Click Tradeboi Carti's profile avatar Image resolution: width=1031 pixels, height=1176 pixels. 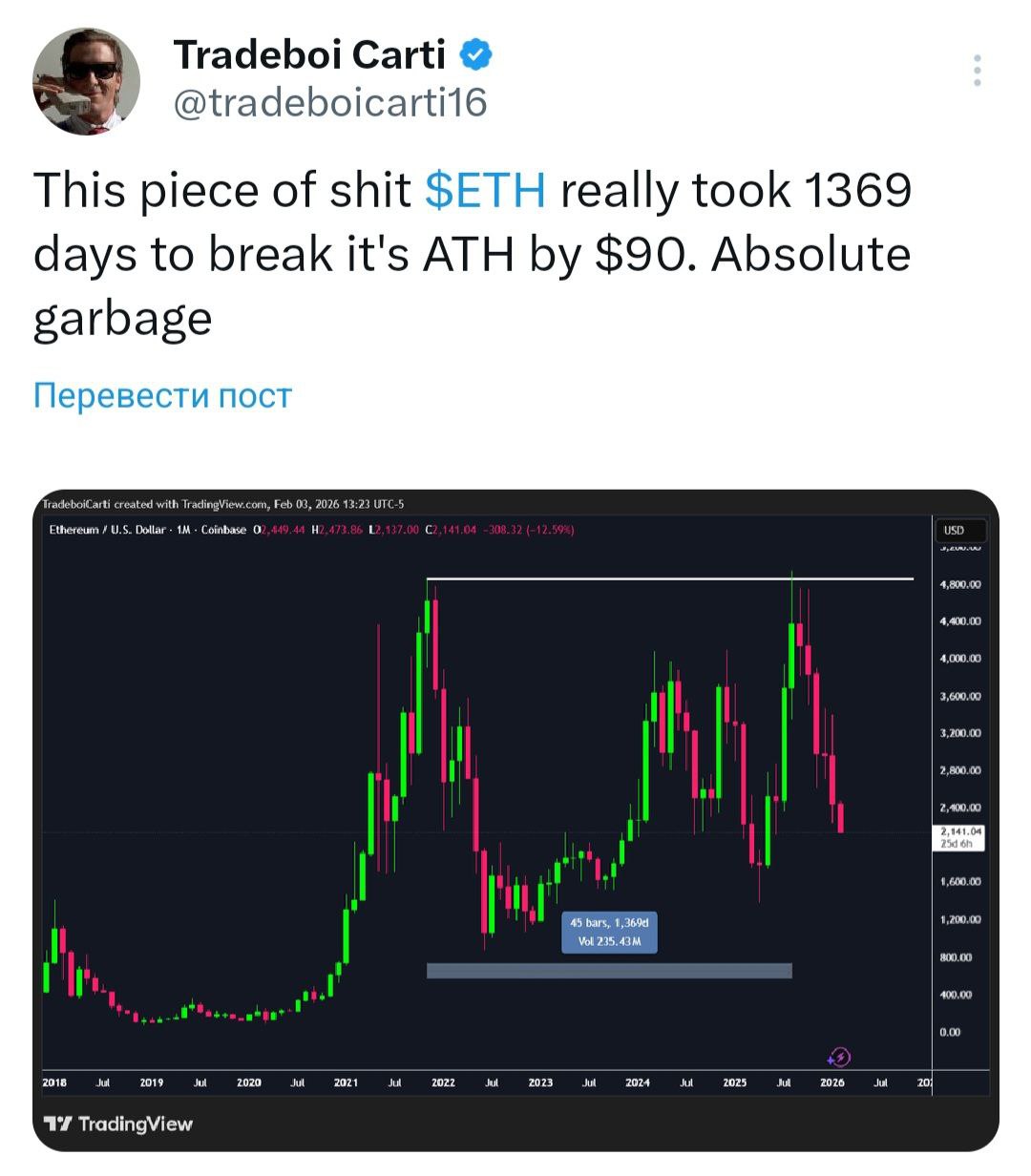tap(87, 81)
